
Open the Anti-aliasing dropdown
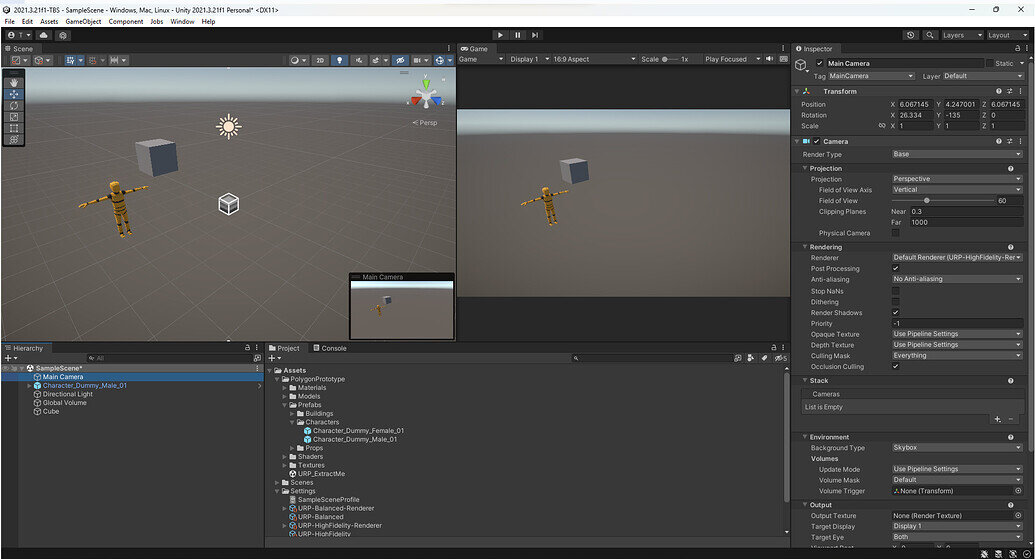[956, 279]
